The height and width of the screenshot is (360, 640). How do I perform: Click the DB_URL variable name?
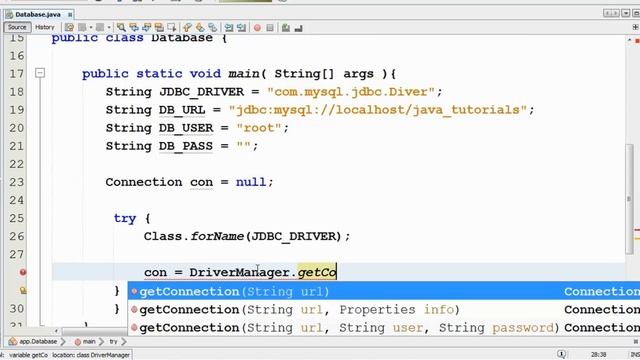tap(182, 110)
